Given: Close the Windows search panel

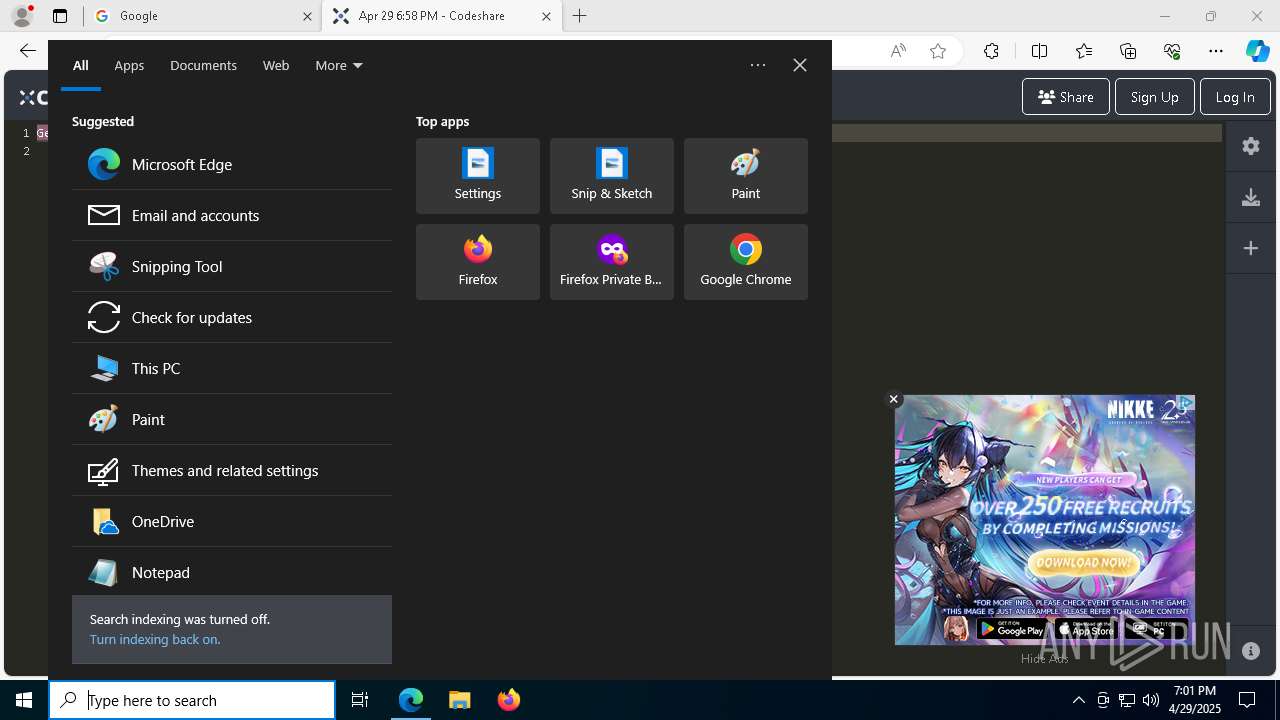Looking at the screenshot, I should (x=800, y=65).
